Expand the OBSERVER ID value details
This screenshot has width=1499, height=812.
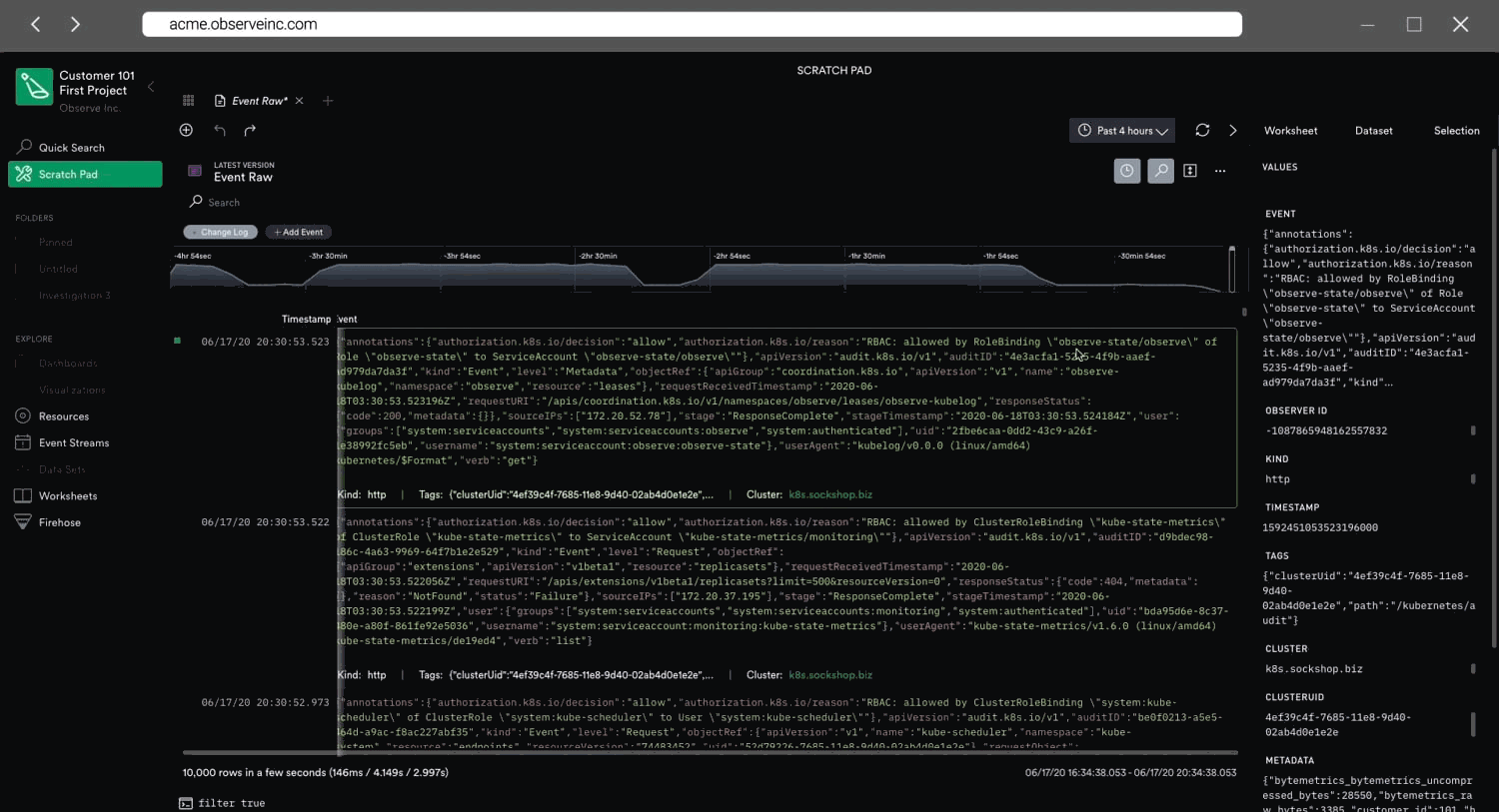click(1473, 429)
